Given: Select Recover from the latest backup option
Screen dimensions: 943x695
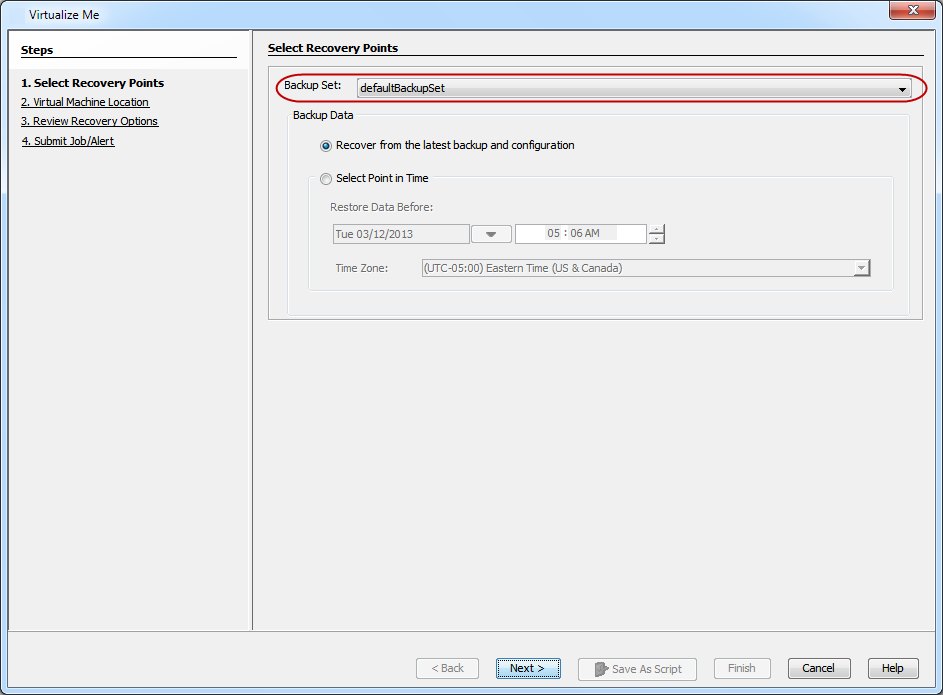Looking at the screenshot, I should 326,146.
